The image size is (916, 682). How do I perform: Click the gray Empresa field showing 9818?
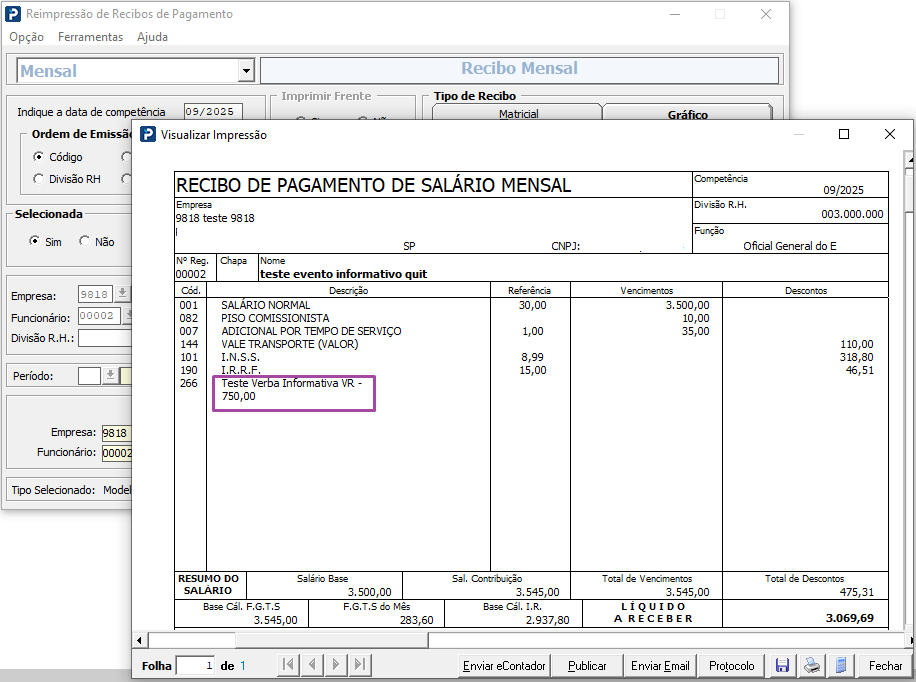pyautogui.click(x=95, y=294)
